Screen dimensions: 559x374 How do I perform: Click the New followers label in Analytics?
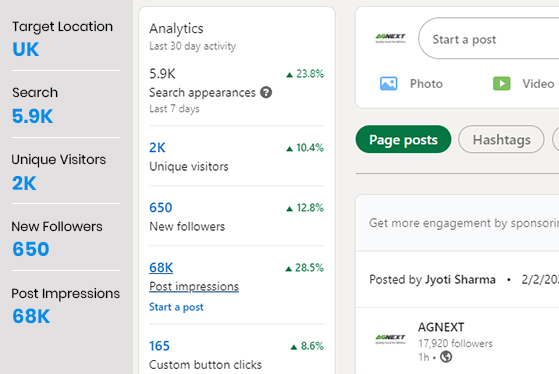[187, 226]
